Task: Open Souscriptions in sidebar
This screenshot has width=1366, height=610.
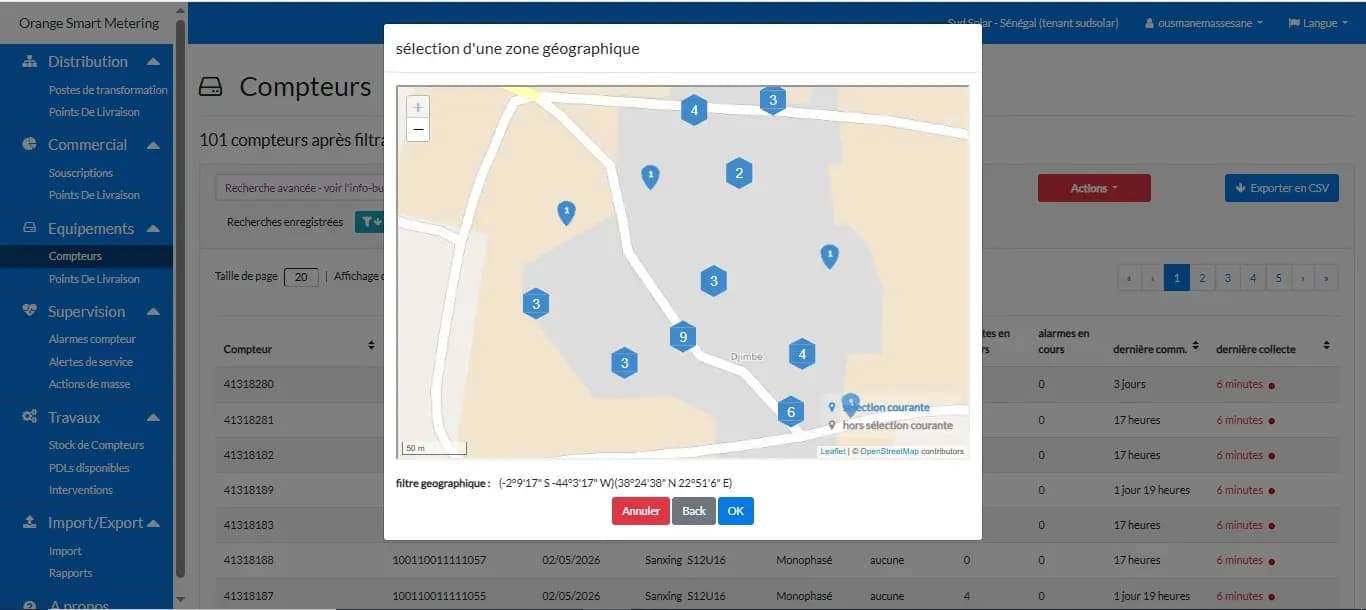Action: coord(81,173)
